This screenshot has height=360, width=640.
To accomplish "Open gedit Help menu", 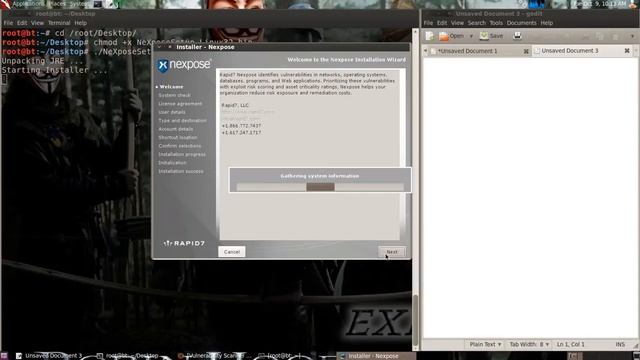I will 547,23.
